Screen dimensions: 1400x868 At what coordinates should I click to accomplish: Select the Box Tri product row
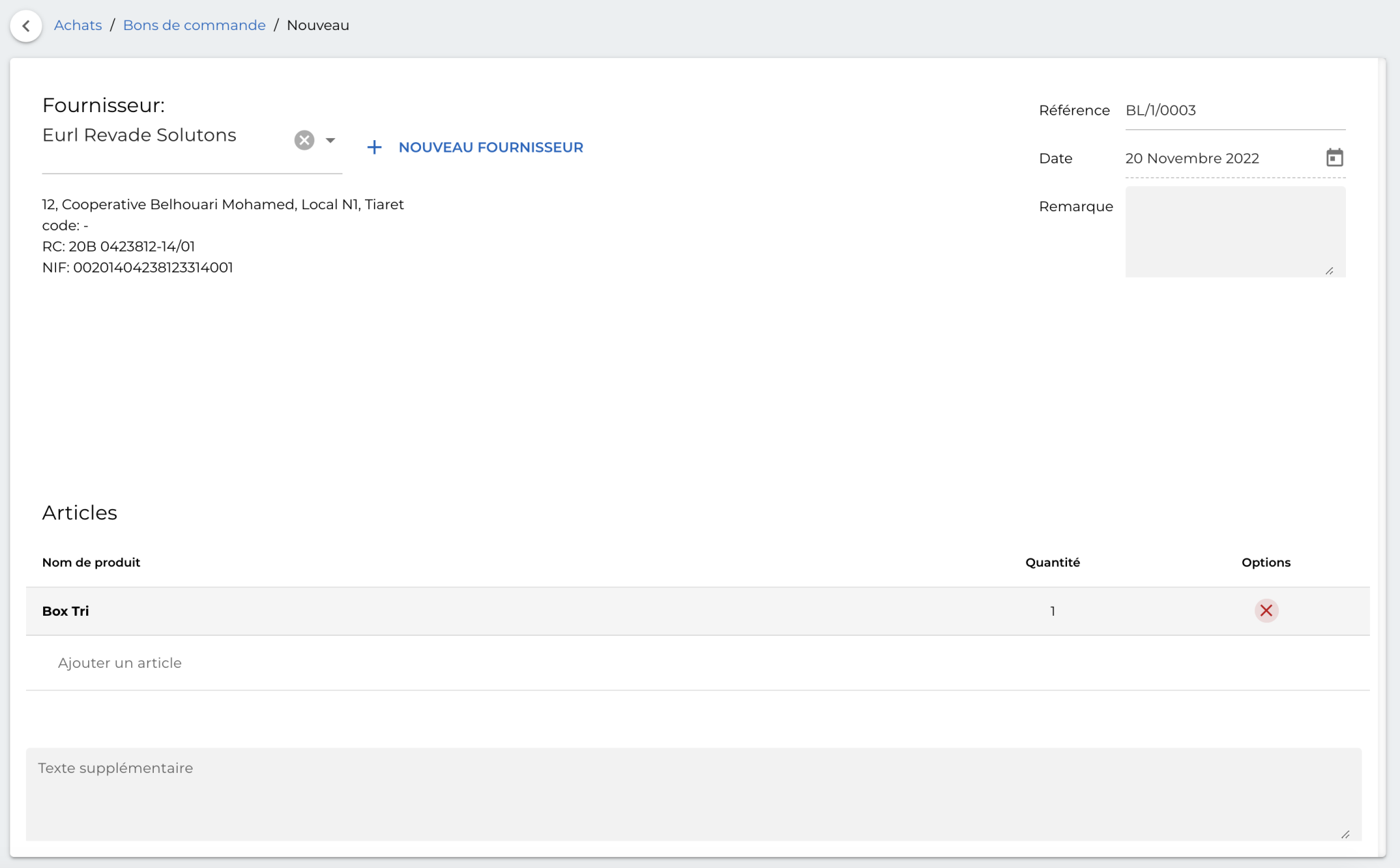coord(66,610)
